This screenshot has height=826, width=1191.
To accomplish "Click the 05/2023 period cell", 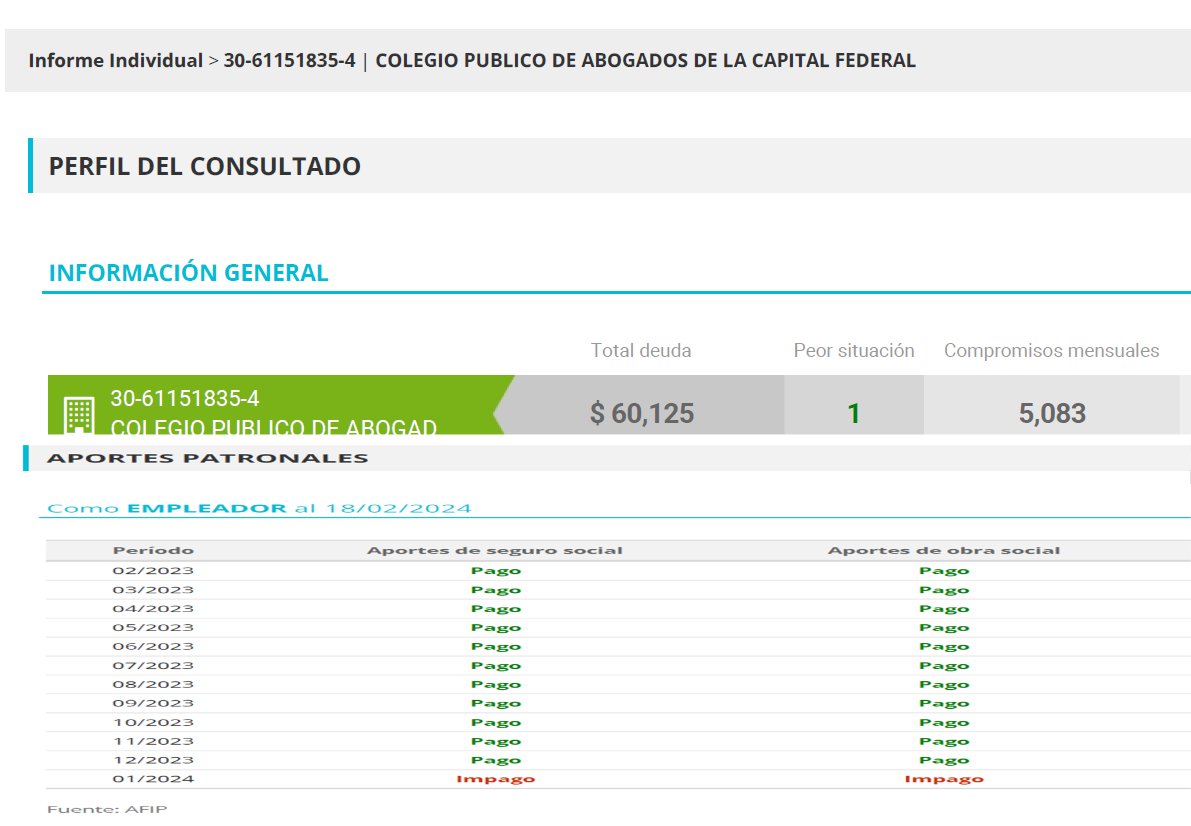I will coord(153,628).
